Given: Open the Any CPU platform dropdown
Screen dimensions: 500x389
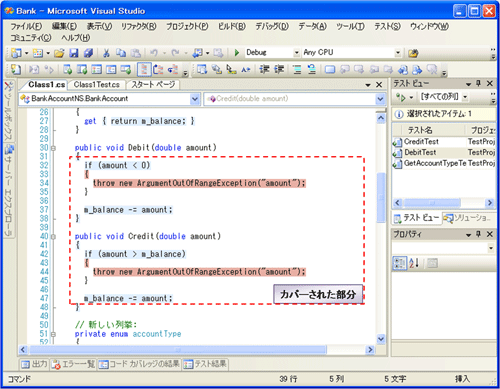Looking at the screenshot, I should [x=398, y=53].
